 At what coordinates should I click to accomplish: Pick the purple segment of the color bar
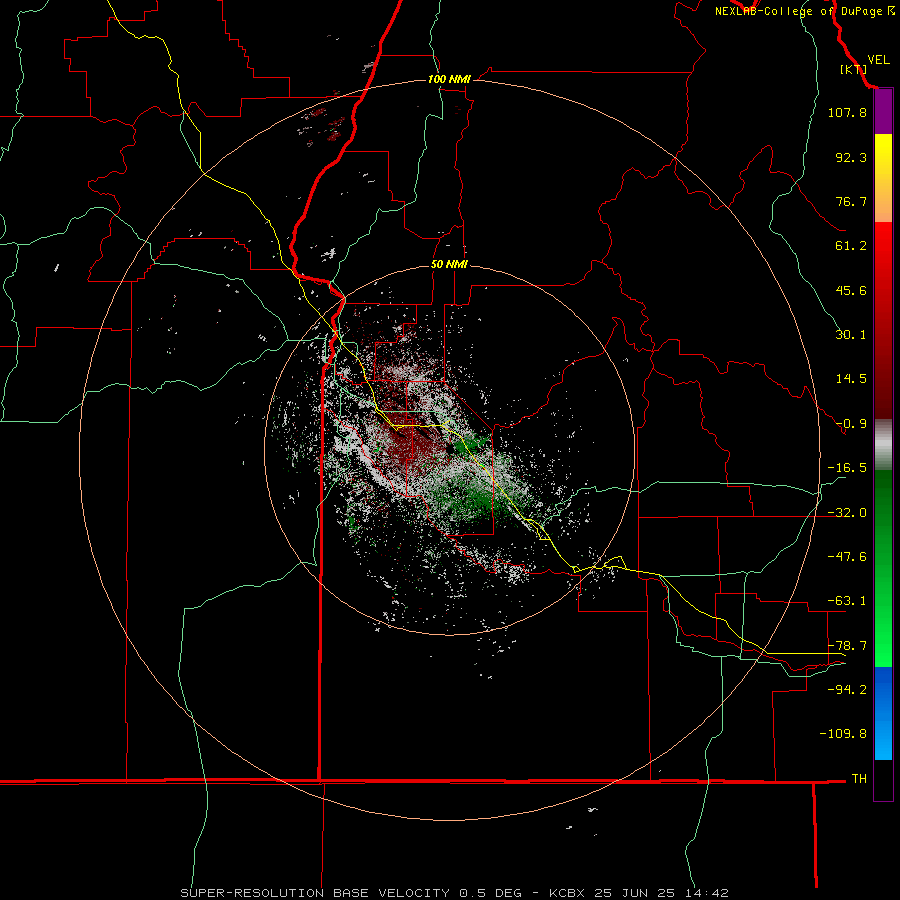pyautogui.click(x=883, y=112)
